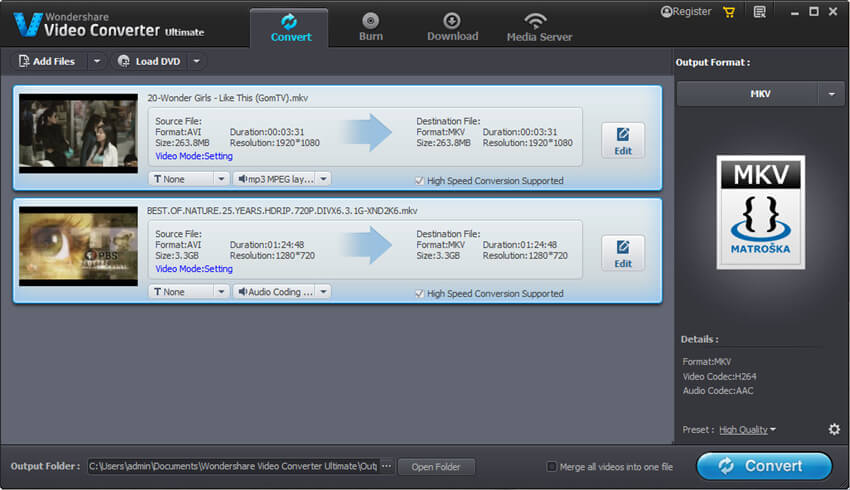The width and height of the screenshot is (850, 490).
Task: Edit the Wonder Girls video
Action: pos(623,141)
